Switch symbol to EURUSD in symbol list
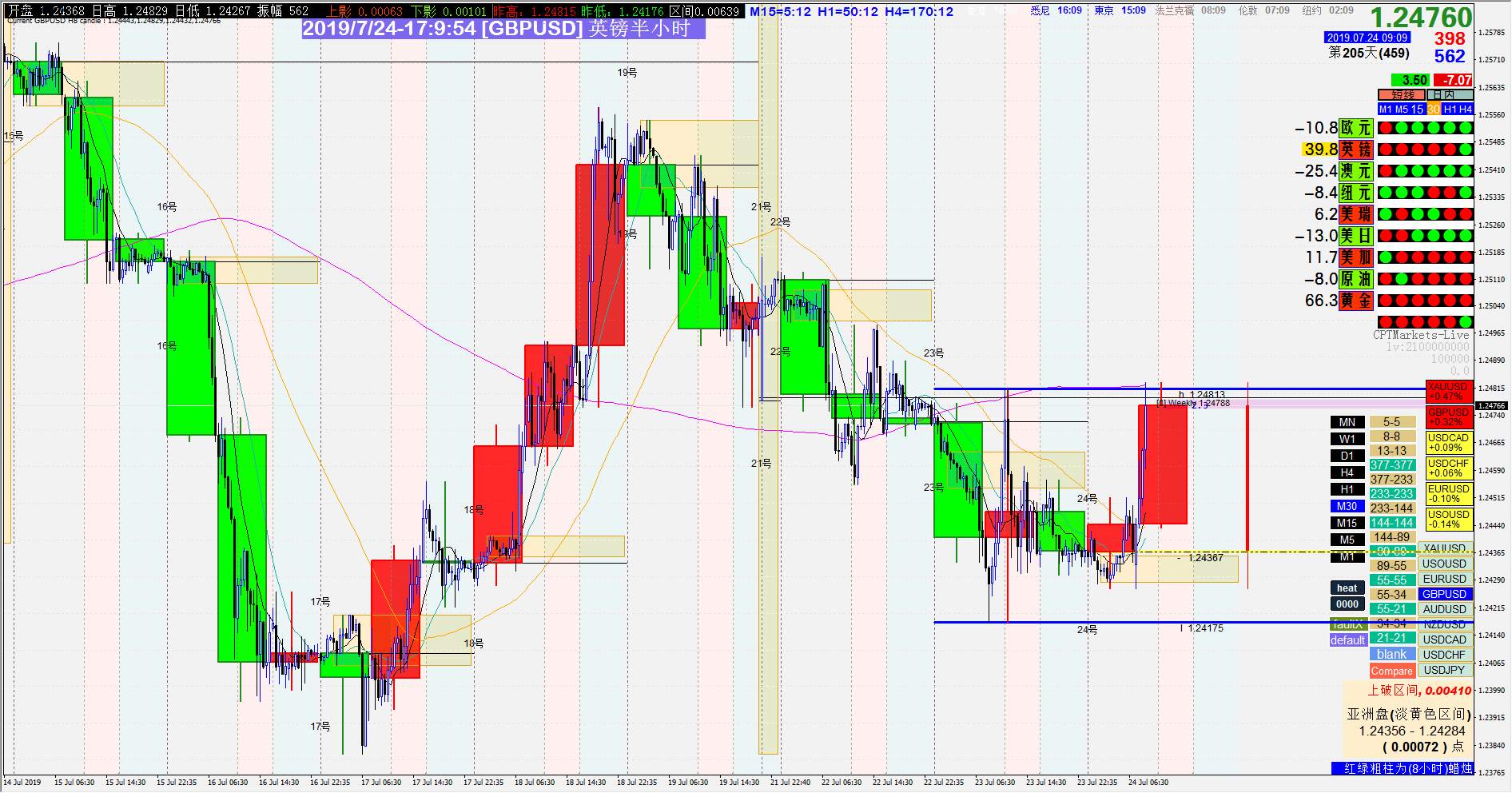This screenshot has width=1512, height=793. coord(1444,579)
